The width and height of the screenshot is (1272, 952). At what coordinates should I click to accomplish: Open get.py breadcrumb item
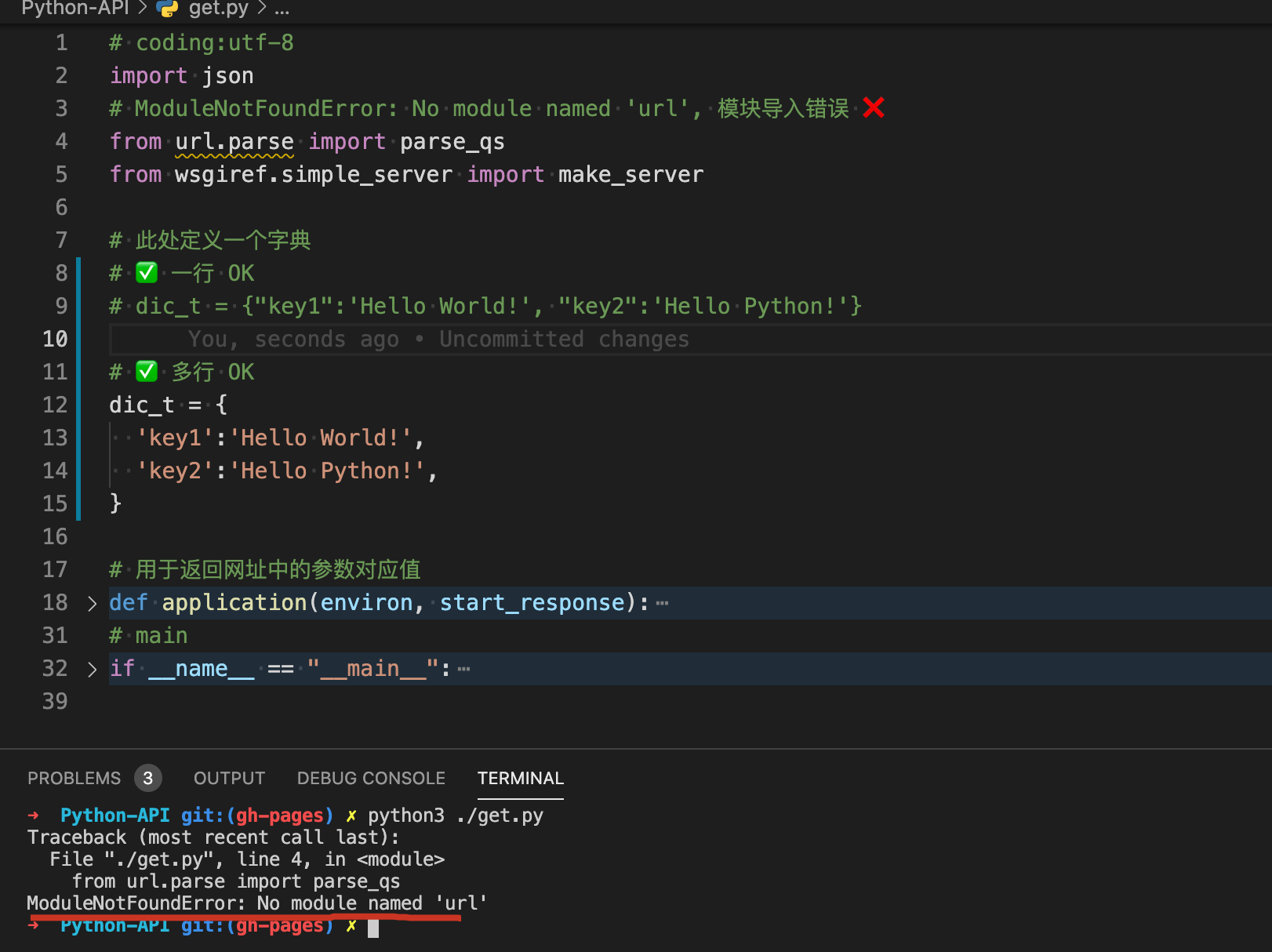tap(218, 9)
